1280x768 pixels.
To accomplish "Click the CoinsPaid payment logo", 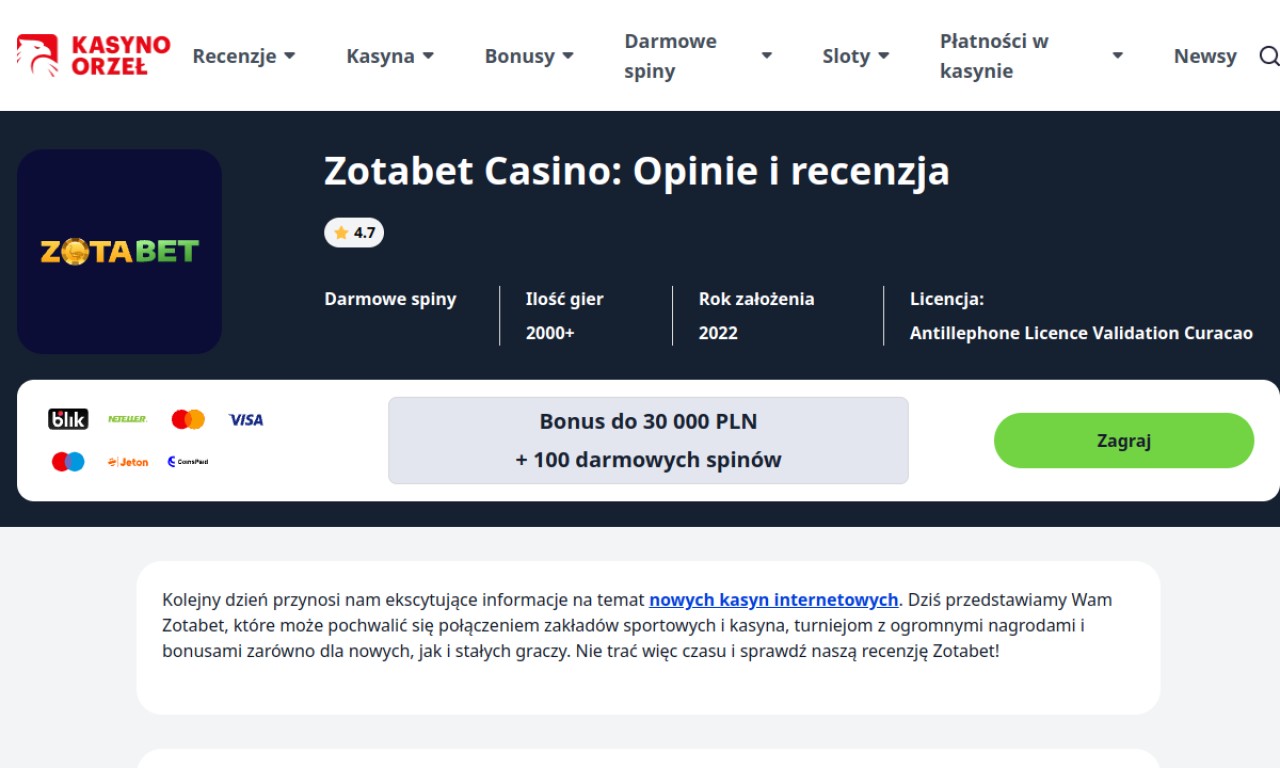I will click(187, 462).
